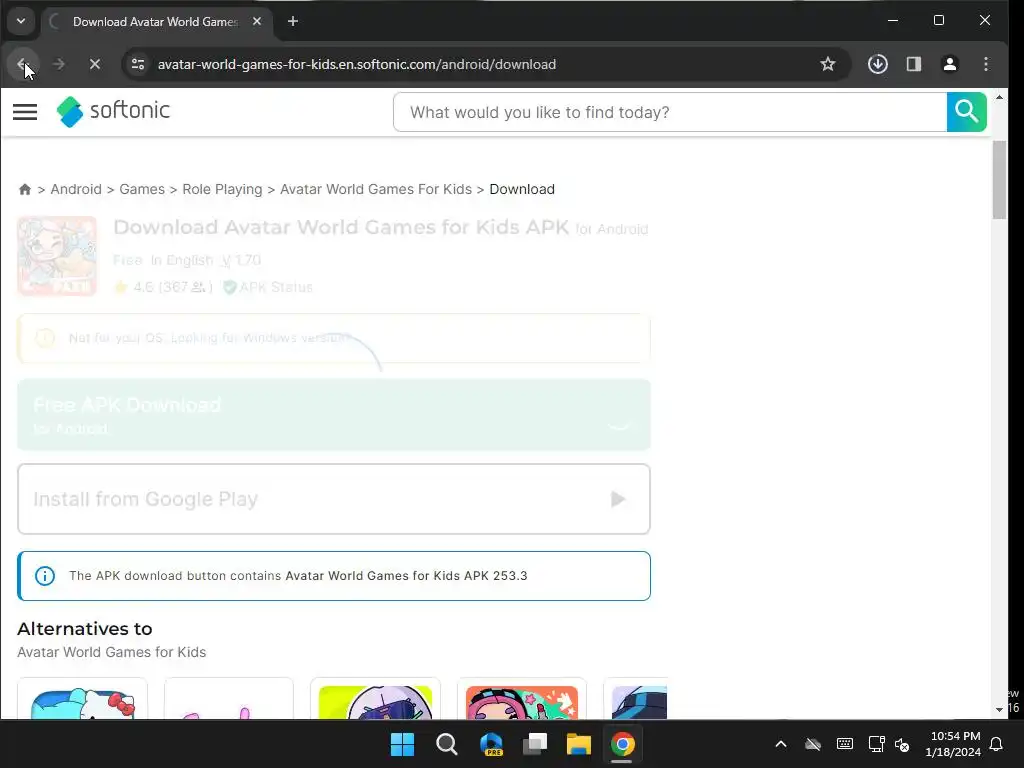Click the Avatar World app icon thumbnail
Screen dimensions: 1024x768
pyautogui.click(x=57, y=256)
